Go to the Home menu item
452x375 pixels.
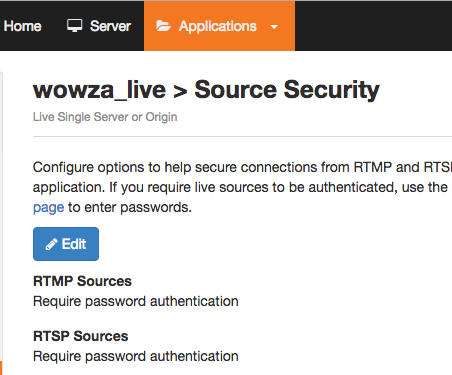pyautogui.click(x=22, y=26)
